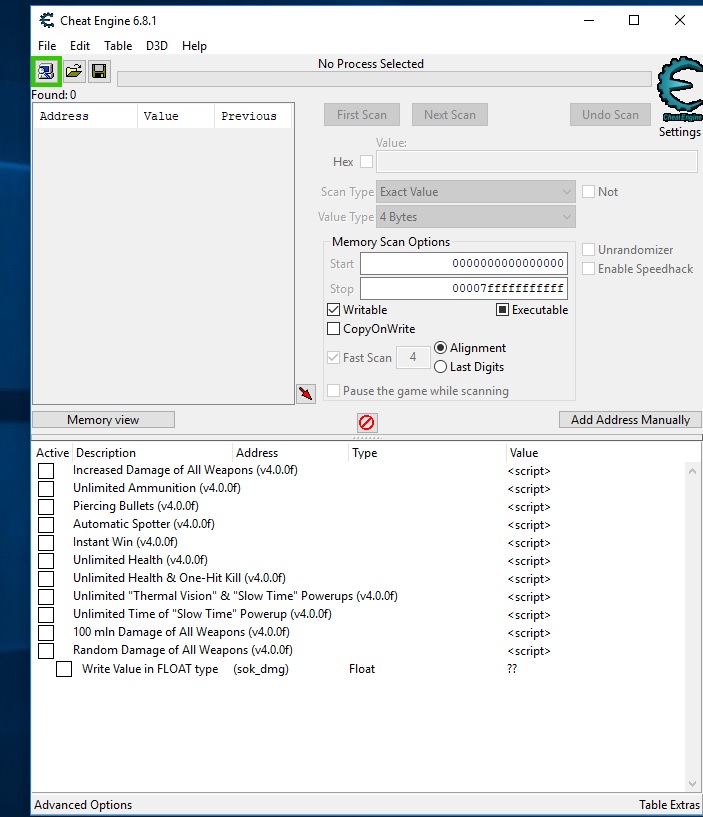703x817 pixels.
Task: Click the cheat table scrollbar down arrow
Action: coord(693,784)
